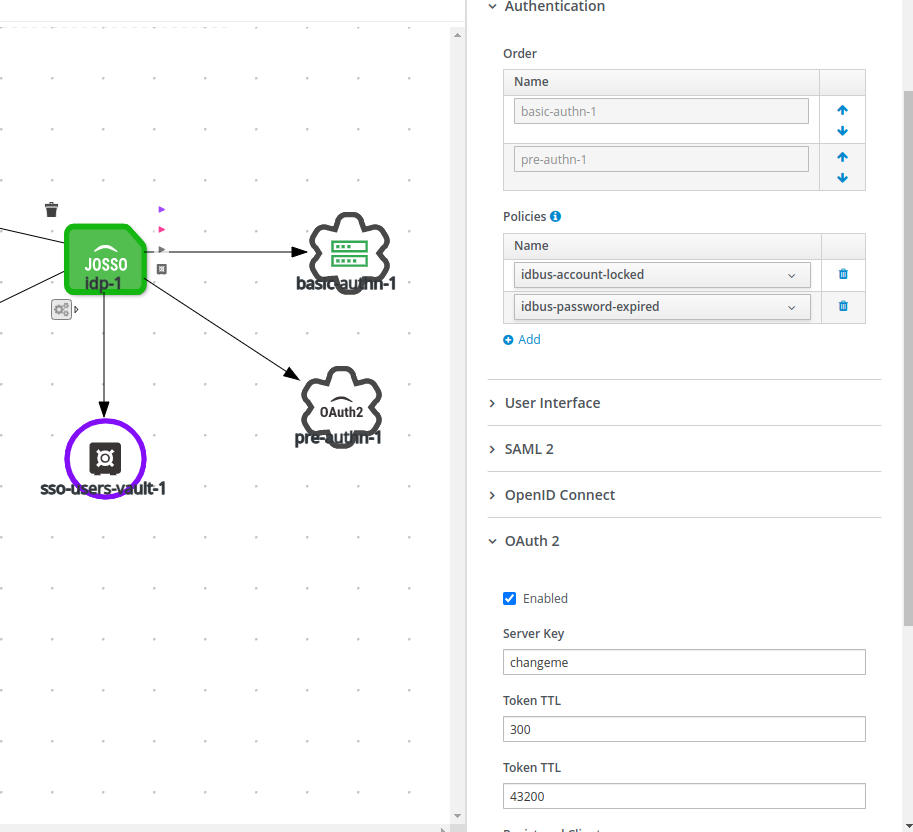Move basic-authn-1 up in the order
Image resolution: width=913 pixels, height=832 pixels.
842,109
